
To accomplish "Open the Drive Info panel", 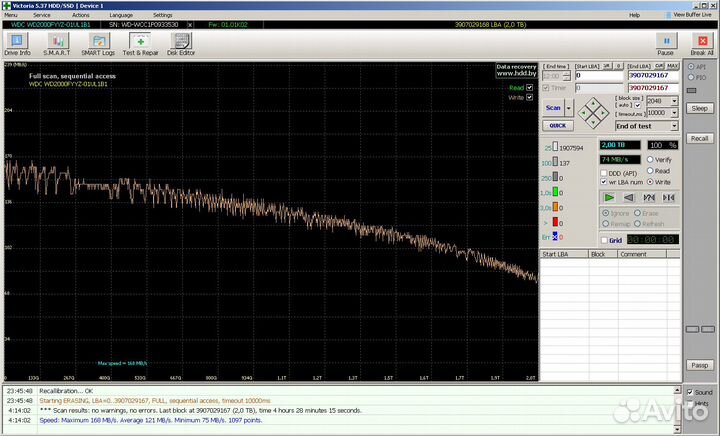I will click(x=17, y=43).
